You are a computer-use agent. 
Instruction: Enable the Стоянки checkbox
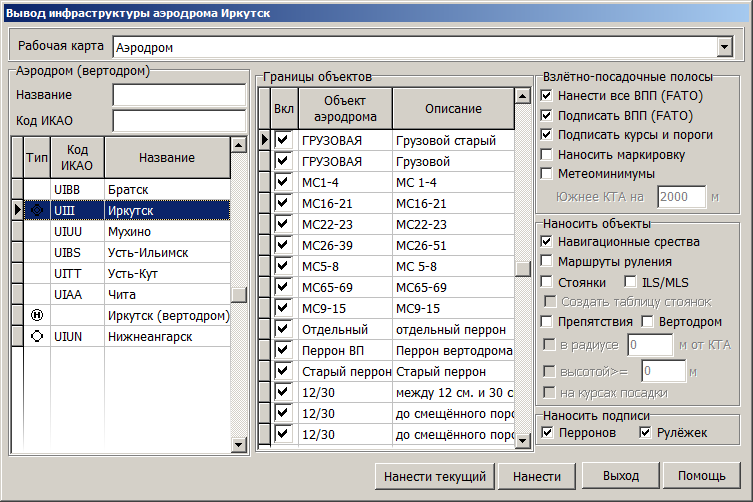[x=547, y=283]
